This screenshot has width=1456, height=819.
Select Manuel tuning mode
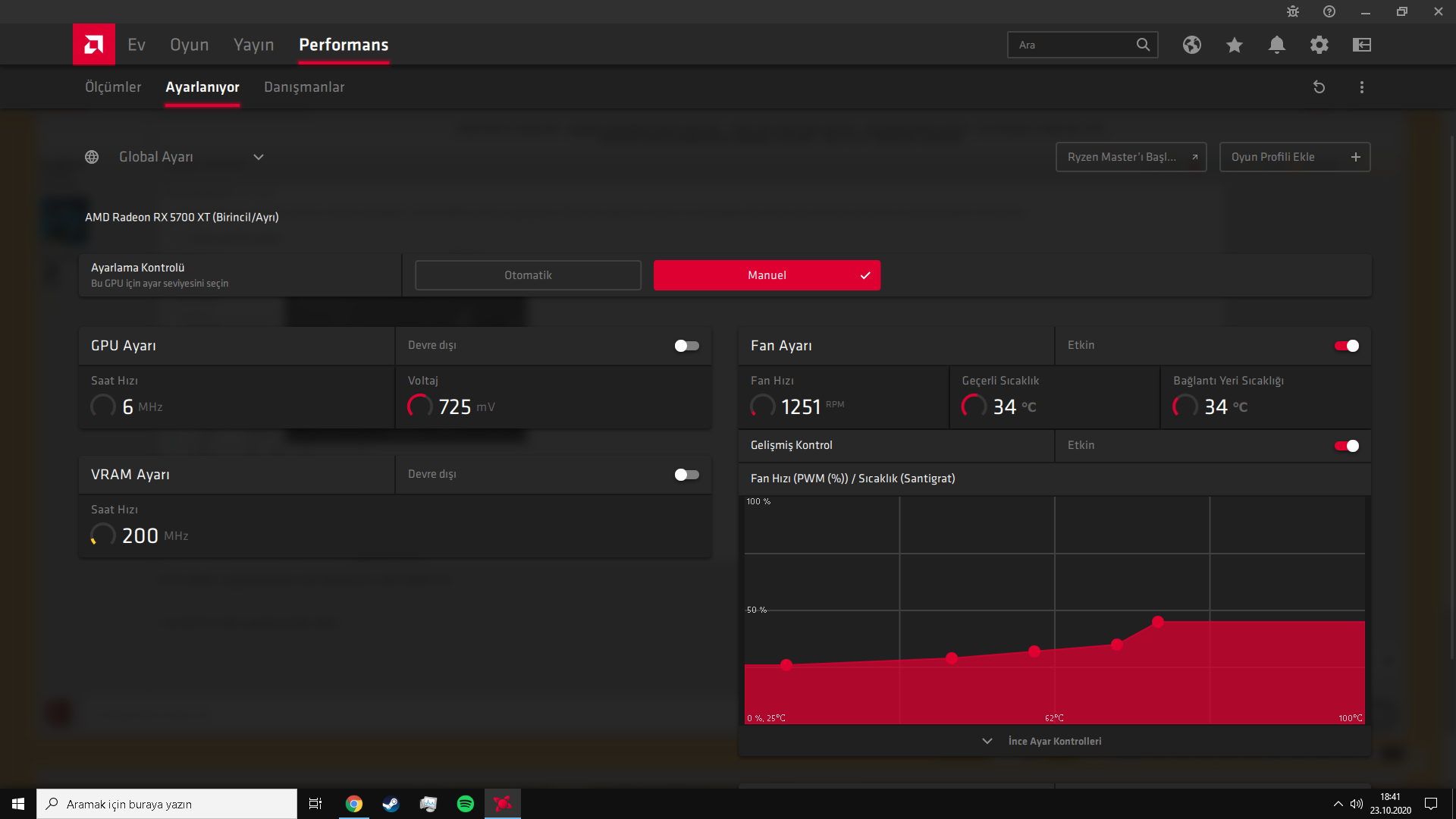(x=767, y=275)
